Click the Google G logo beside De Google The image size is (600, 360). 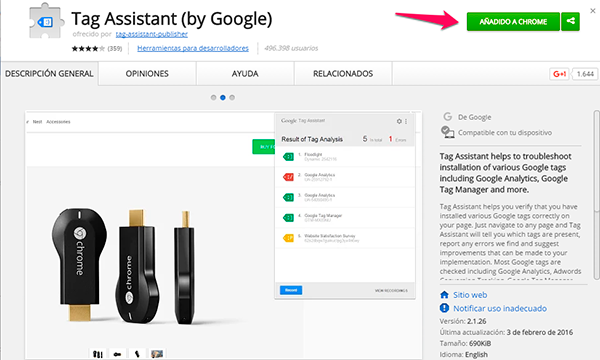(447, 116)
